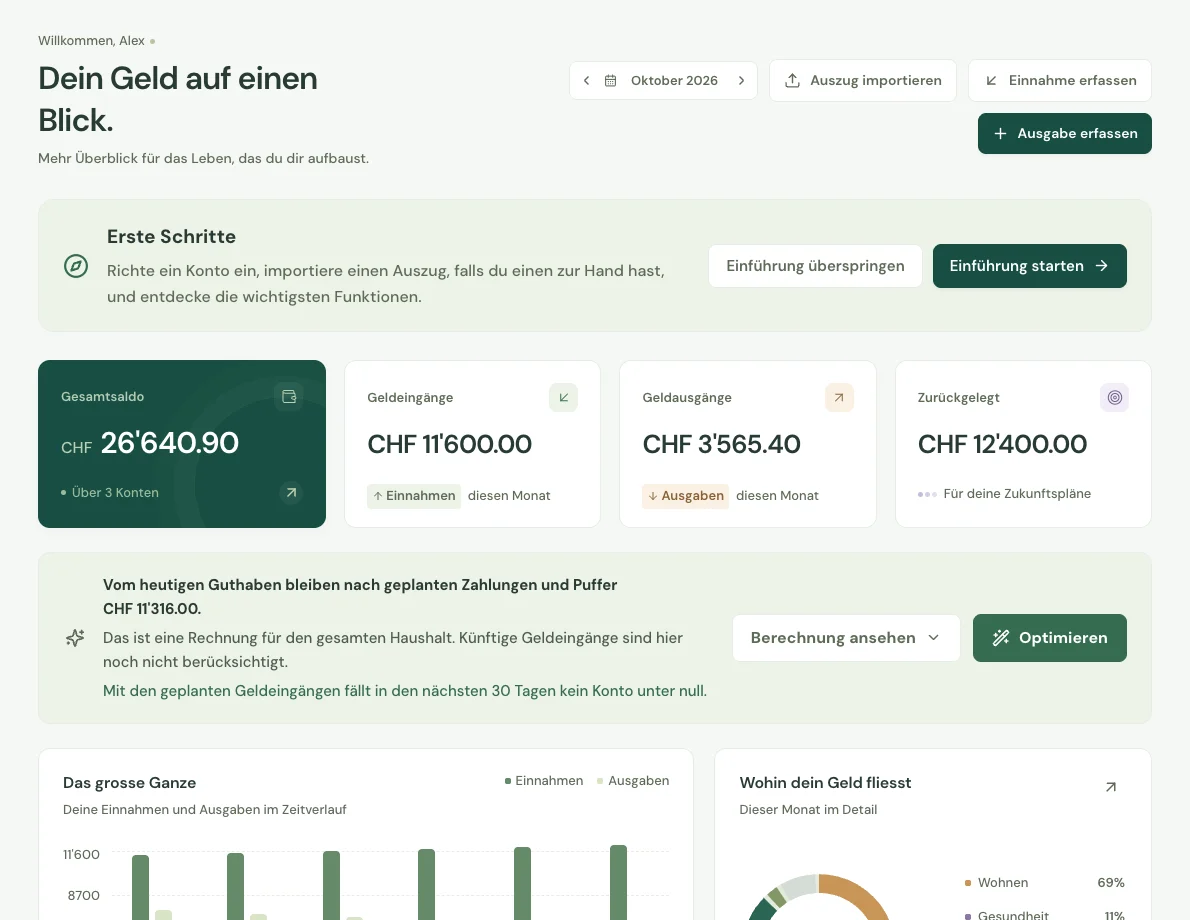
Task: Open the Gesamtsaldo card
Action: pyautogui.click(x=182, y=444)
